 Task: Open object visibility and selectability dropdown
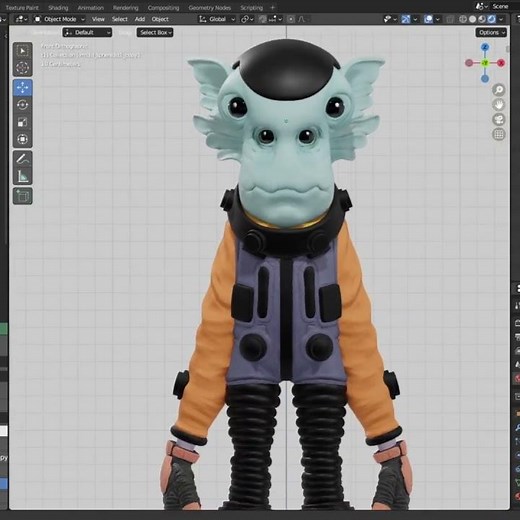pyautogui.click(x=390, y=19)
